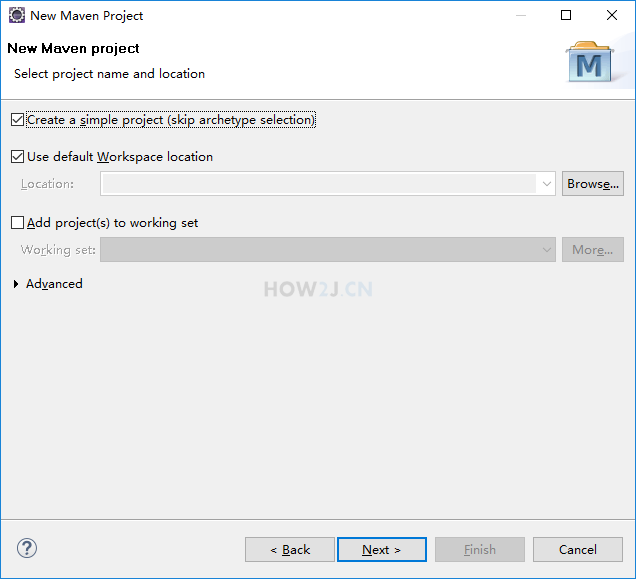The image size is (636, 579).
Task: Click the help question mark icon
Action: pyautogui.click(x=27, y=549)
